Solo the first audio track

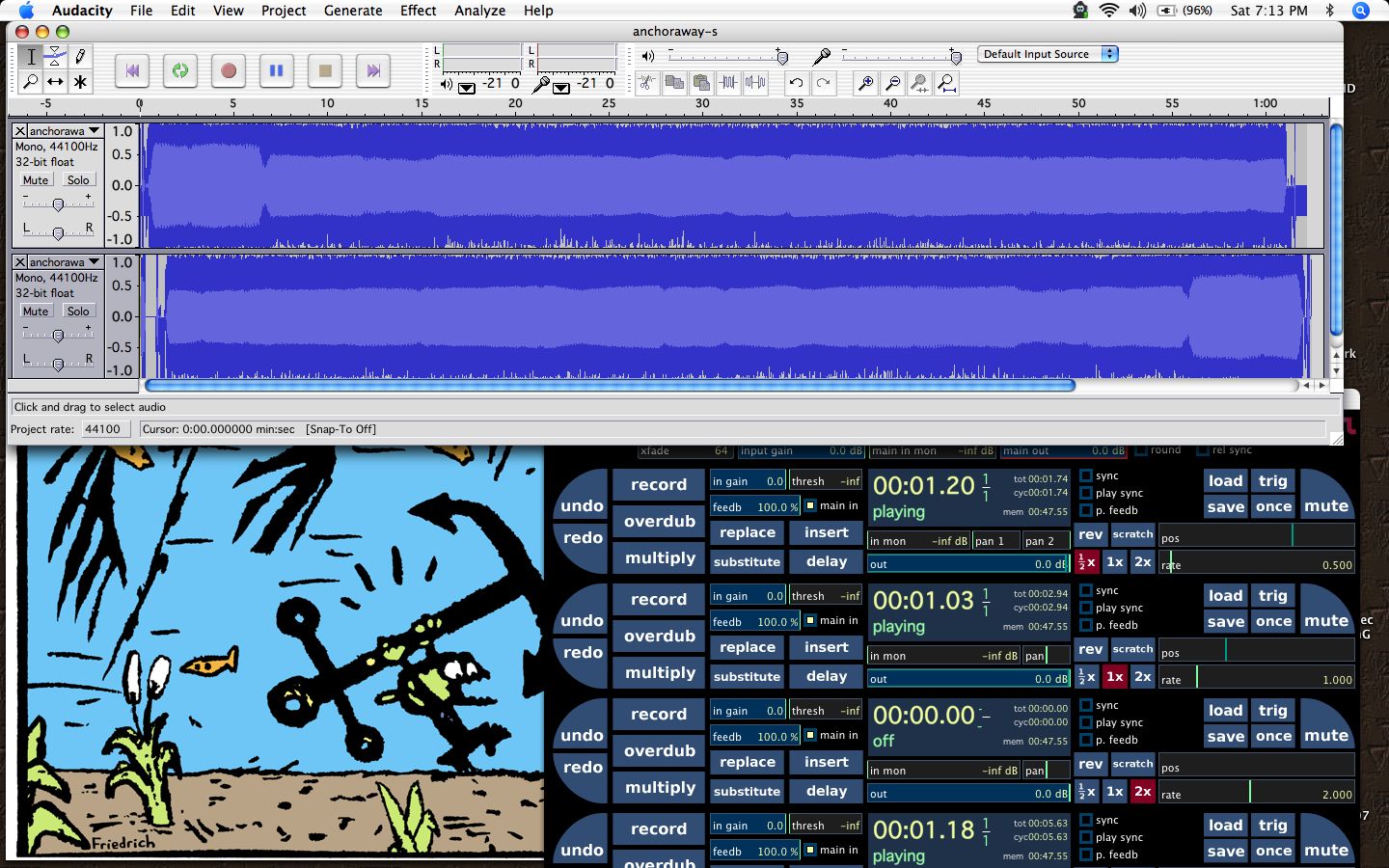tap(78, 180)
